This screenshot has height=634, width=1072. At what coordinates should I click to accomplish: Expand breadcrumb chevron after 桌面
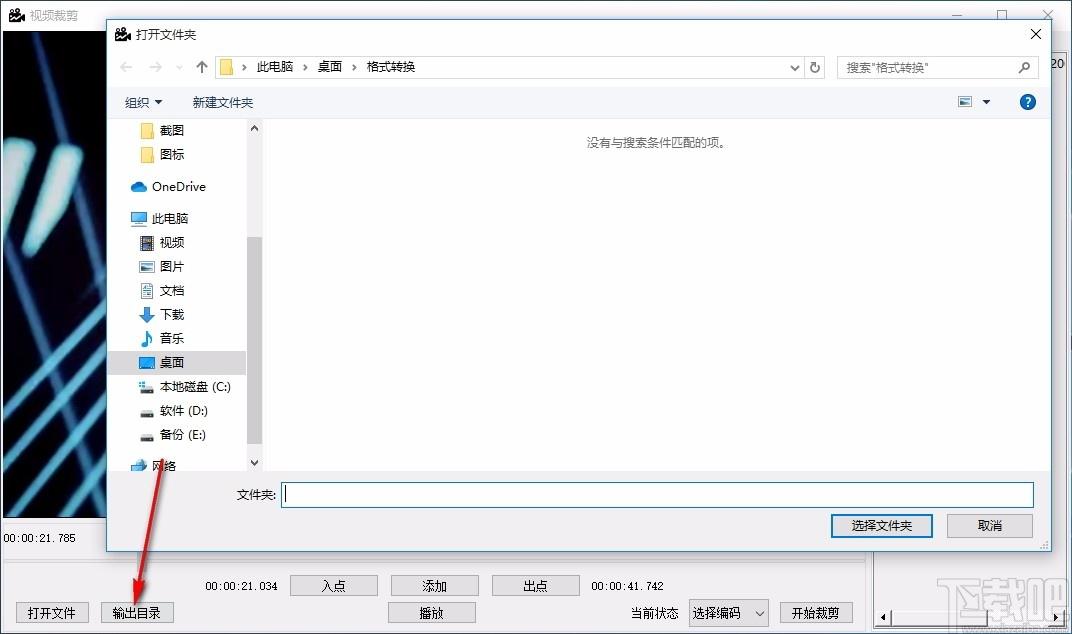pyautogui.click(x=354, y=67)
